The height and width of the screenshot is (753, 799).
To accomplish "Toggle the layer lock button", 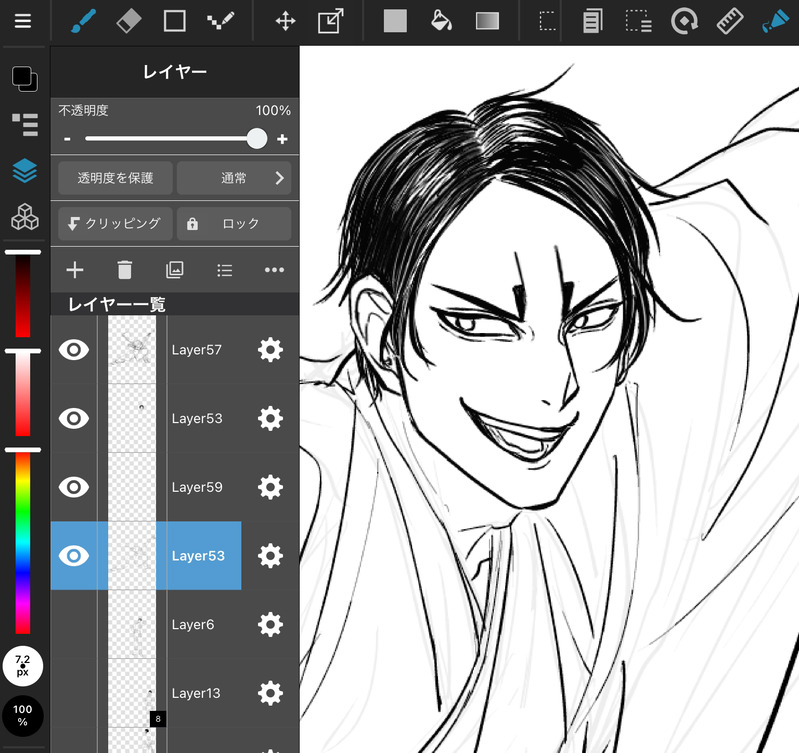I will 234,223.
